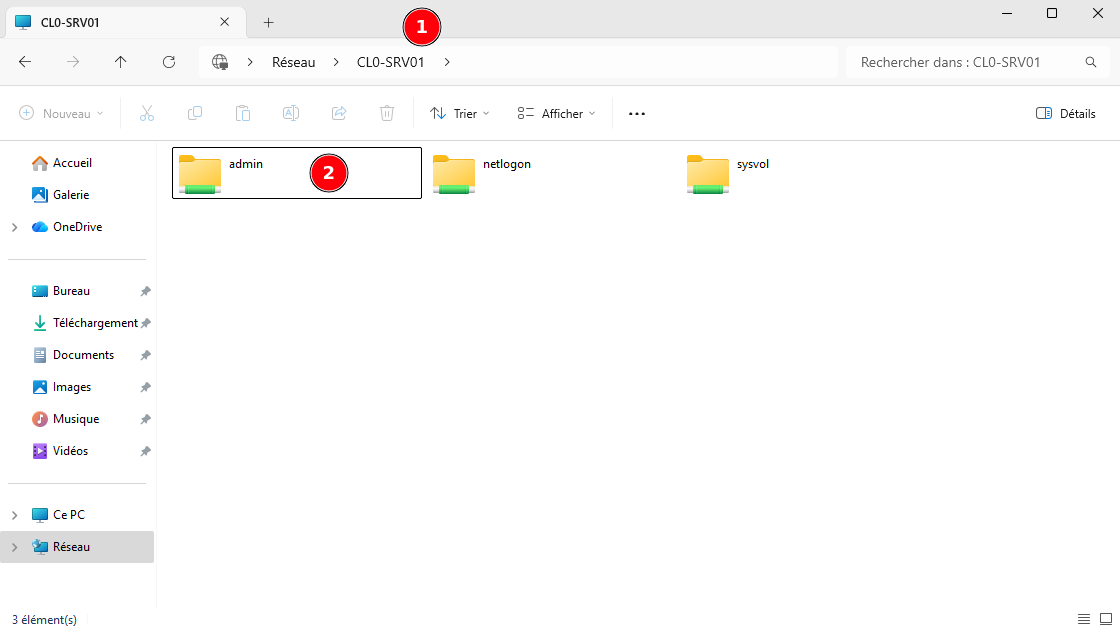The height and width of the screenshot is (631, 1120).
Task: Click the forward navigation arrow
Action: (x=73, y=62)
